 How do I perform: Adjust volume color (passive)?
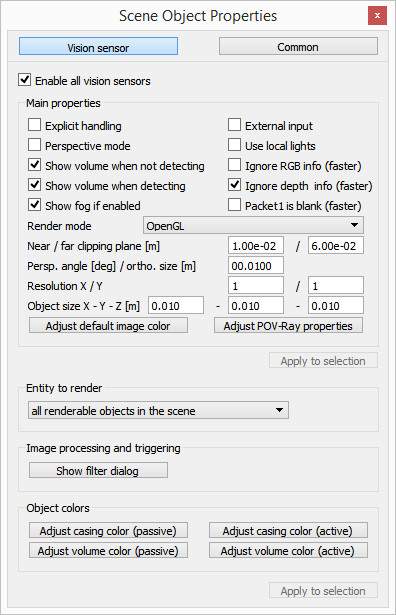pyautogui.click(x=108, y=550)
